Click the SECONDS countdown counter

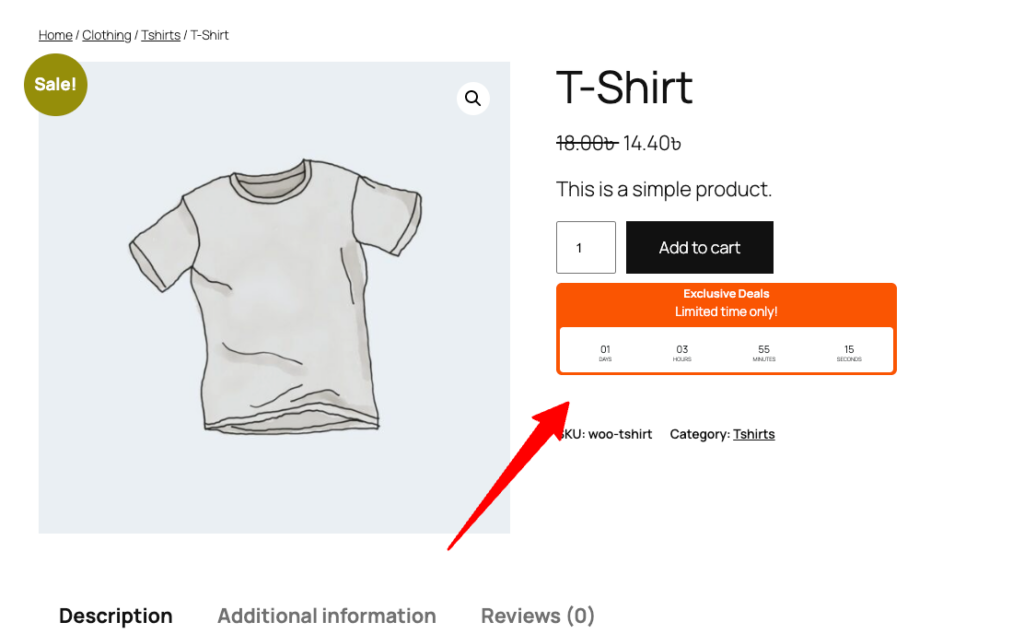coord(848,352)
